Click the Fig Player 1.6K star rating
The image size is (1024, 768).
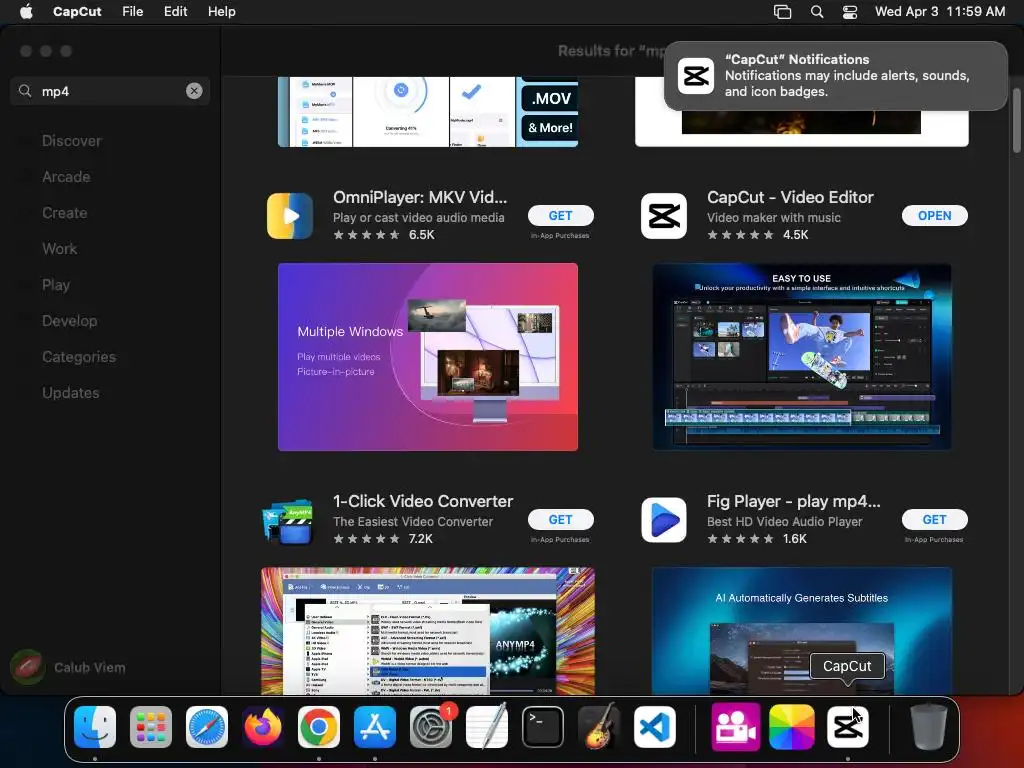(757, 539)
